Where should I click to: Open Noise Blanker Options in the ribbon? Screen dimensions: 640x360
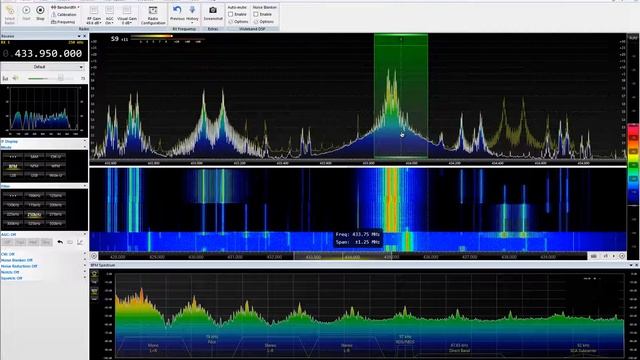[x=264, y=22]
